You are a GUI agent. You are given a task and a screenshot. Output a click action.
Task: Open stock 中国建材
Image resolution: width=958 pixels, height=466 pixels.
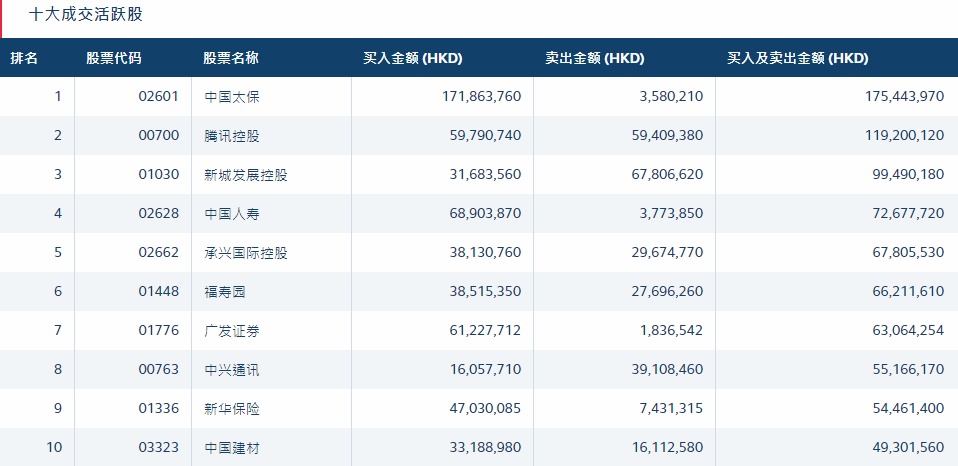point(232,448)
